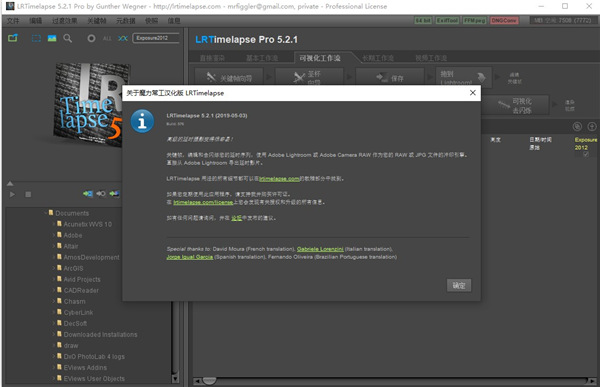
Task: Expand the Avid Projects folder
Action: tap(54, 279)
